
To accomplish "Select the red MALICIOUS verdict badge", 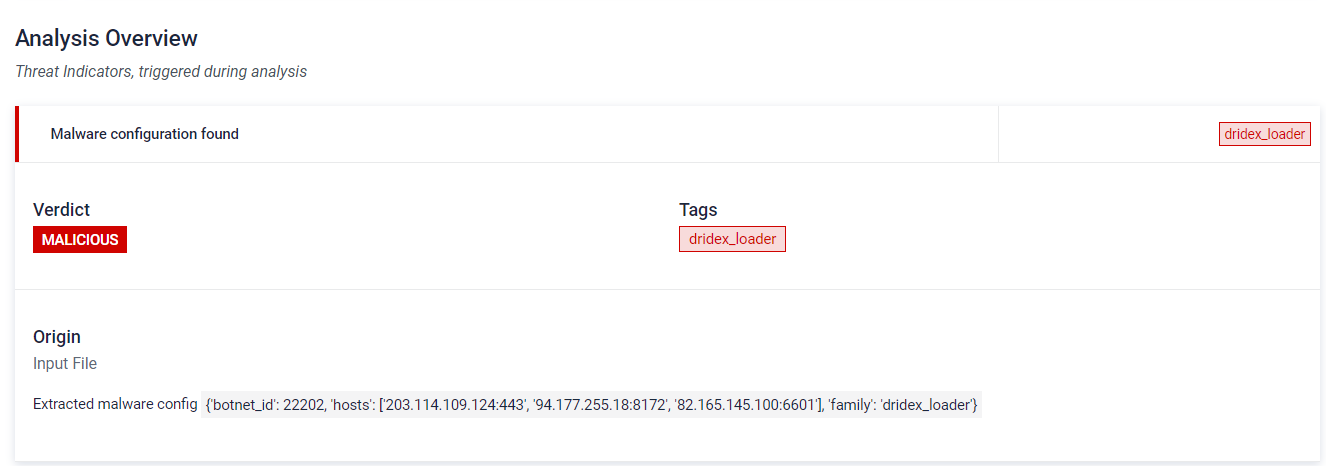I will point(80,240).
